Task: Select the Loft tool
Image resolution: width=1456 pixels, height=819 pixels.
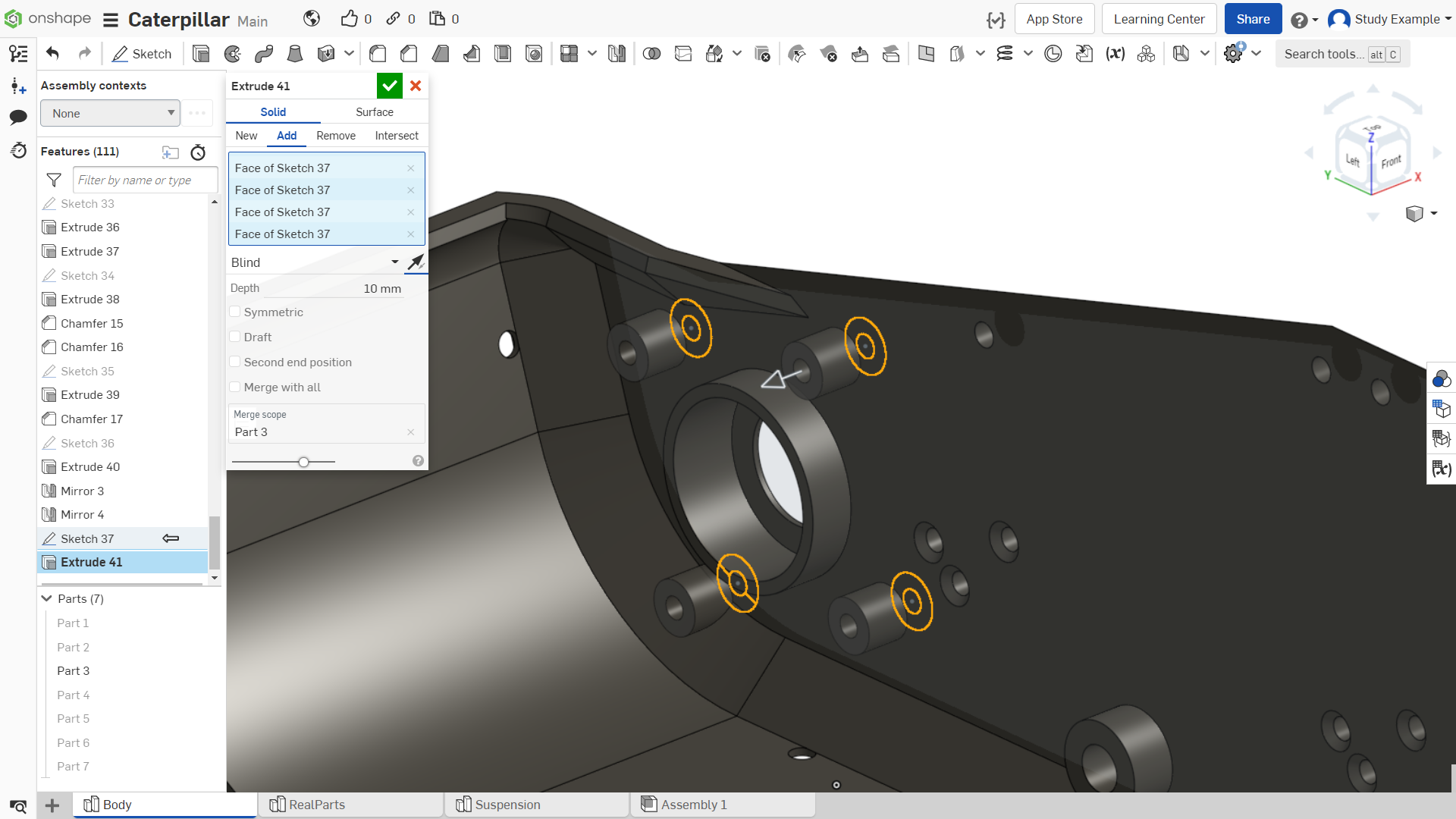Action: point(295,54)
